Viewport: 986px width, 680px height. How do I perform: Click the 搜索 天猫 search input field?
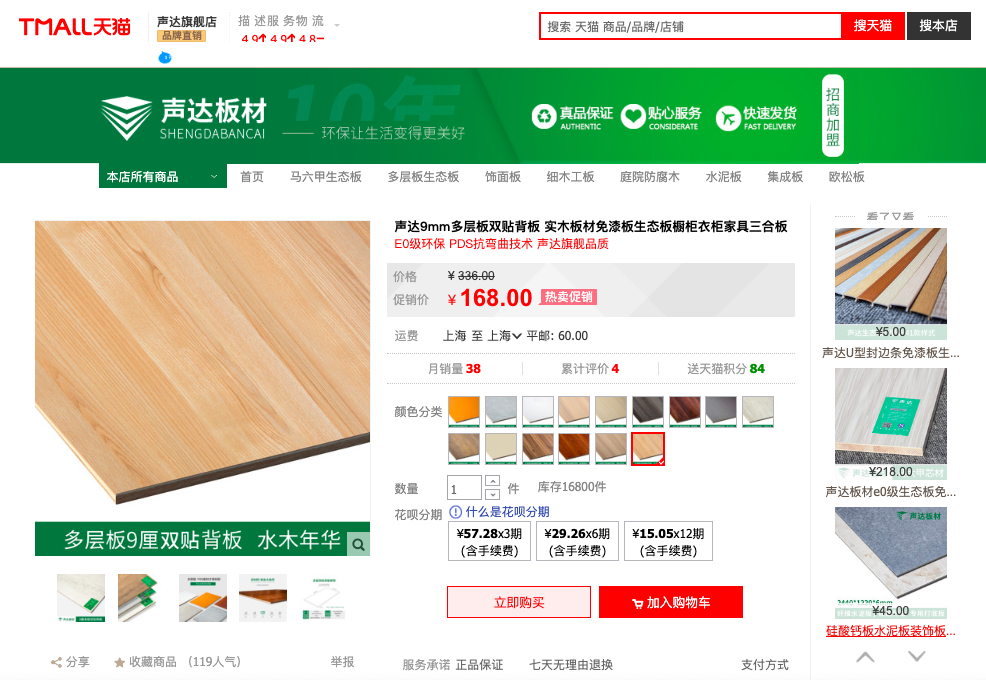click(690, 26)
